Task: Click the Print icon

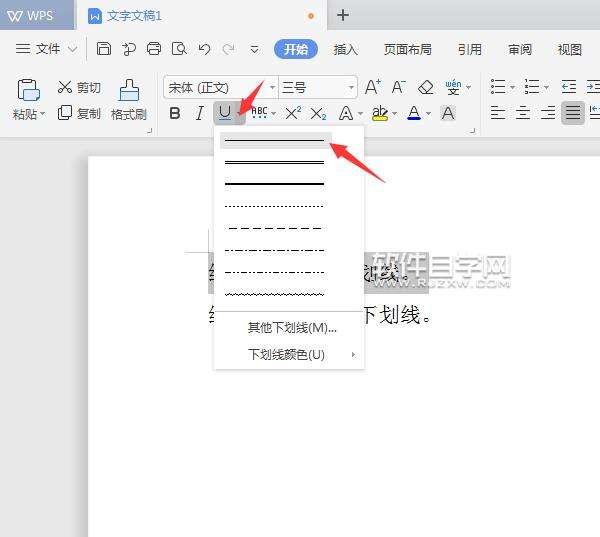Action: click(154, 49)
